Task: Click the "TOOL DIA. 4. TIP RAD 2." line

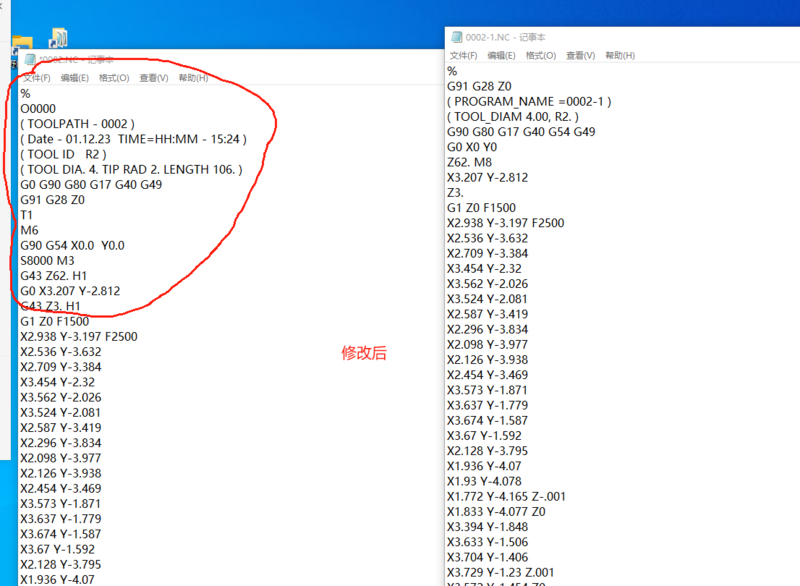Action: pos(132,170)
